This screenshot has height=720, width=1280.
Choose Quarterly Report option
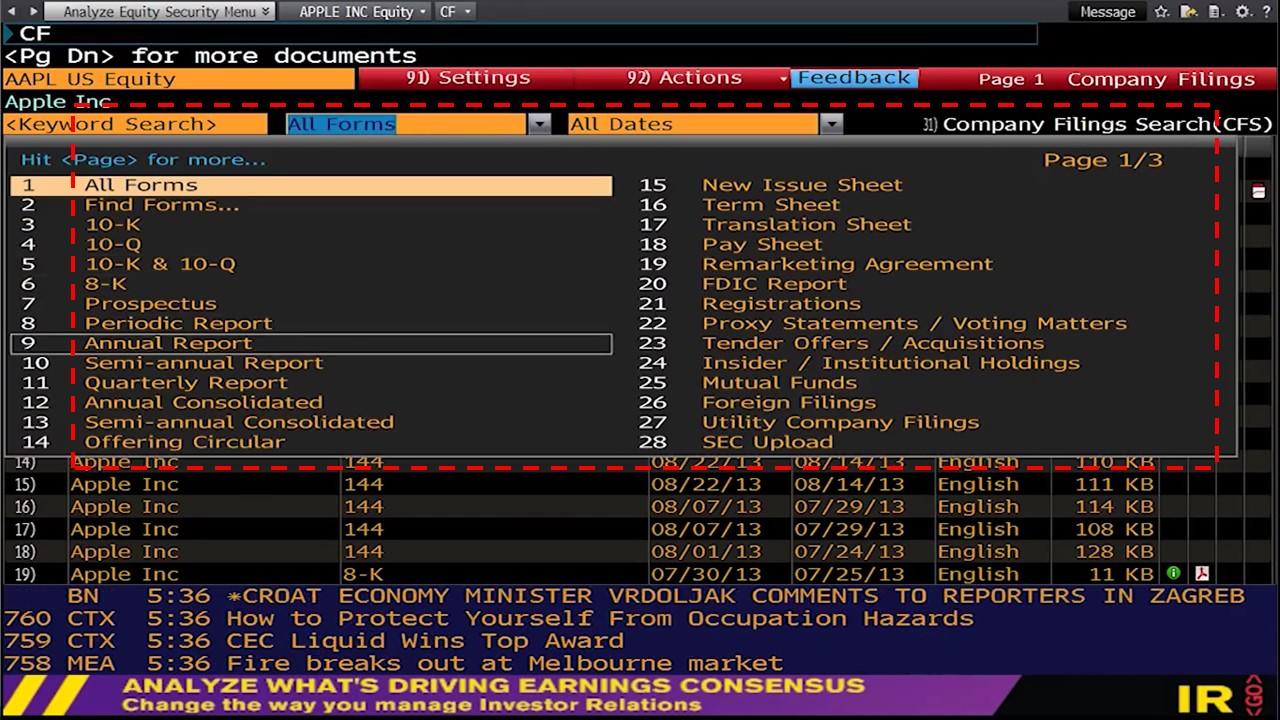186,383
